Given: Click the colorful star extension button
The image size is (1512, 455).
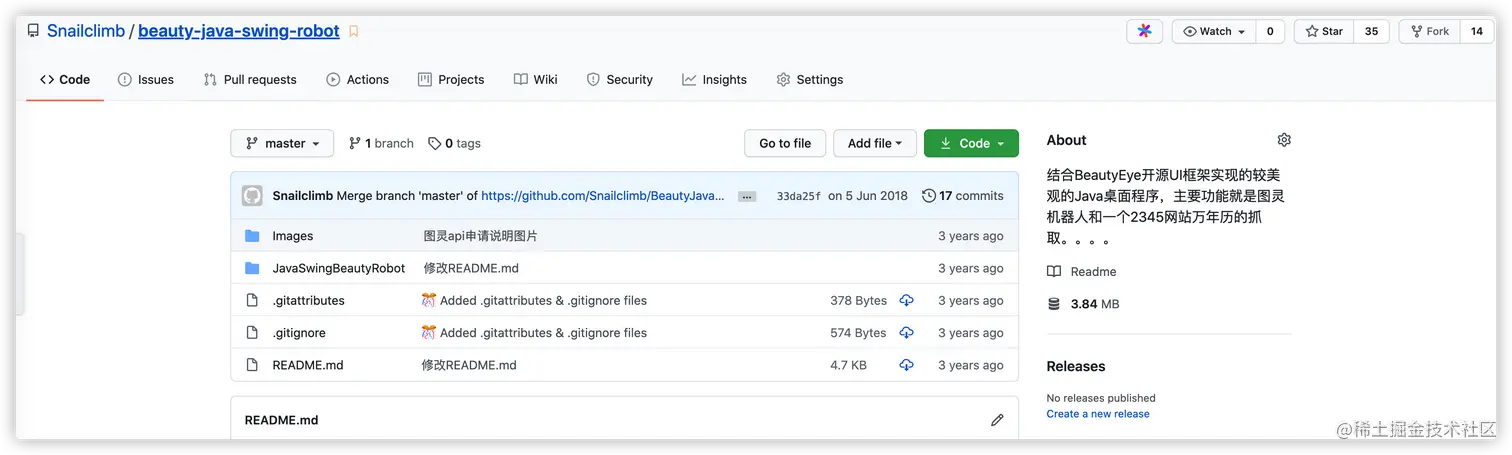Looking at the screenshot, I should pos(1145,31).
